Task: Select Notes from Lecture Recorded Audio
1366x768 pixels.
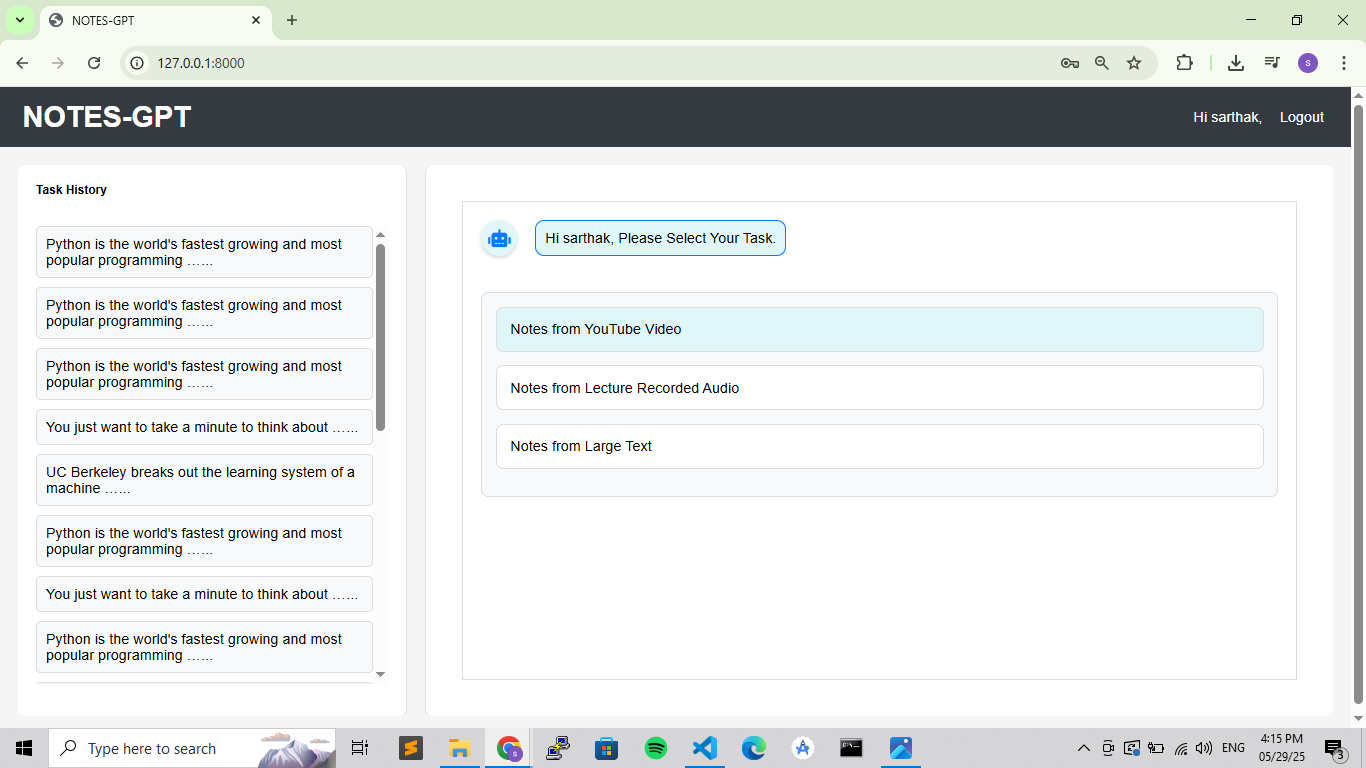Action: [x=880, y=388]
